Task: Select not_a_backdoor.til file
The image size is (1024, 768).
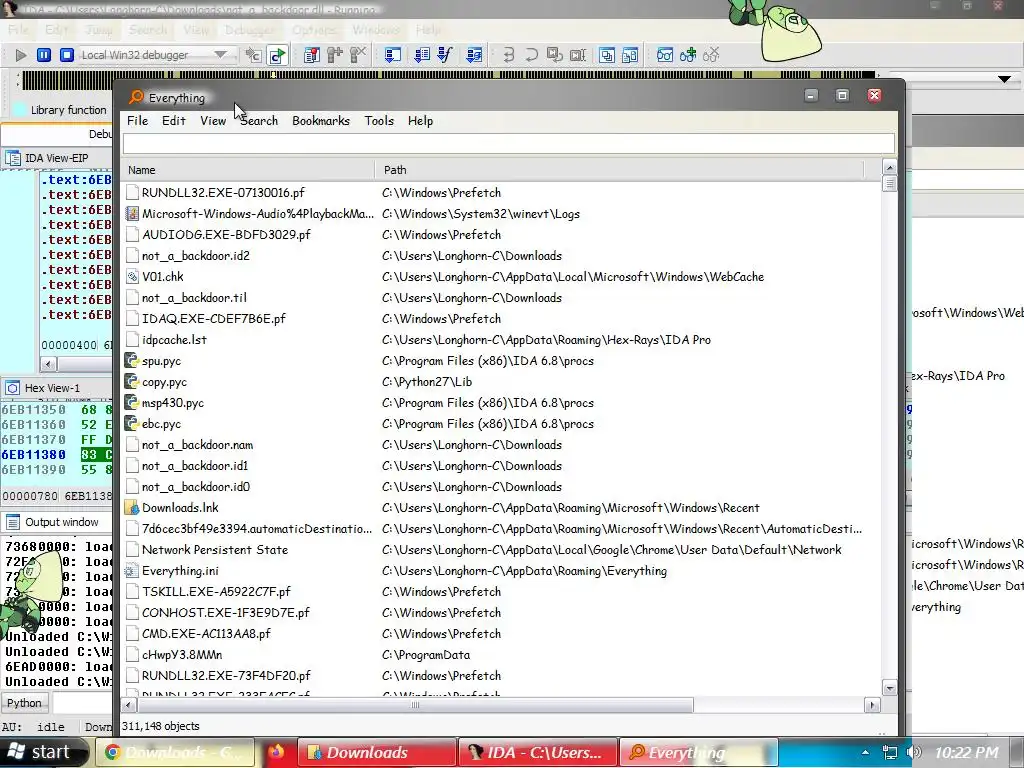Action: (x=194, y=298)
